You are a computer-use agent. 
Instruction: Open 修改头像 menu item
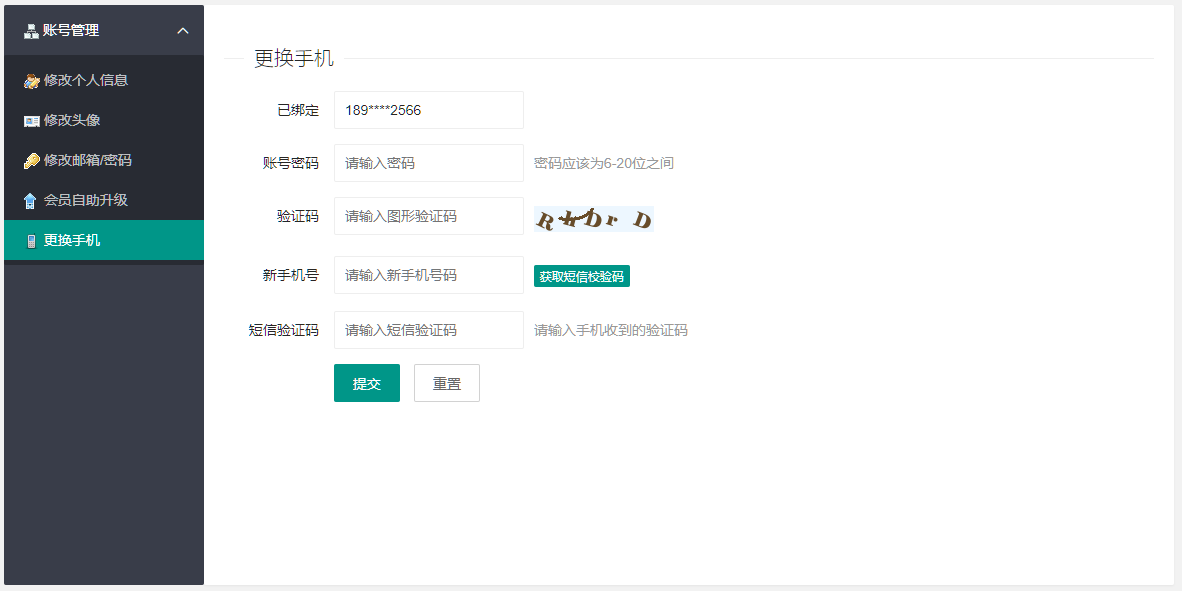pos(104,120)
